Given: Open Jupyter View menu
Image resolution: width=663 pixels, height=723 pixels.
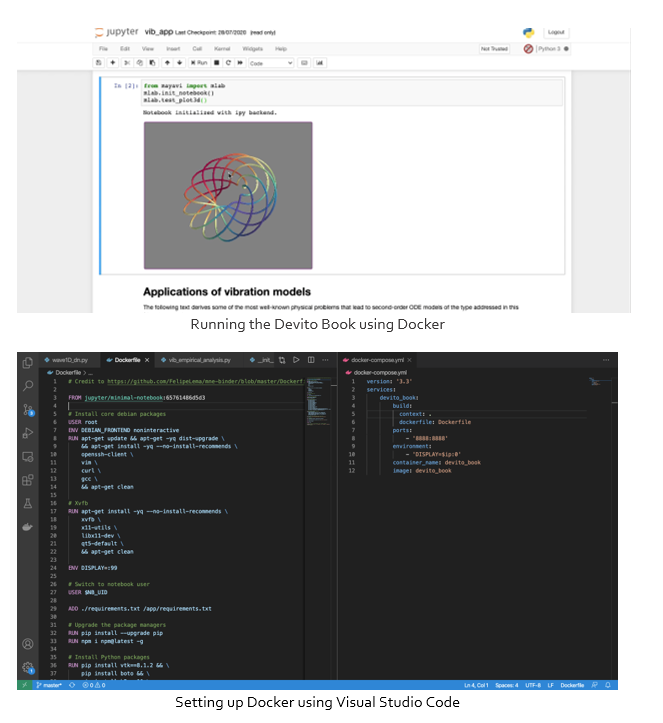Looking at the screenshot, I should (x=148, y=49).
